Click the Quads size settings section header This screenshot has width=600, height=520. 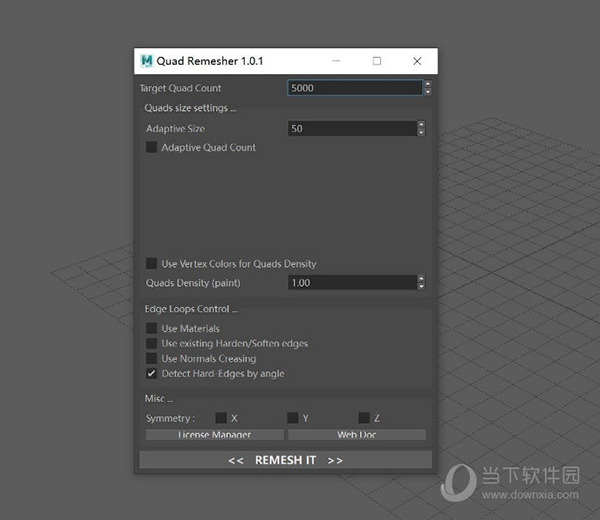point(190,108)
